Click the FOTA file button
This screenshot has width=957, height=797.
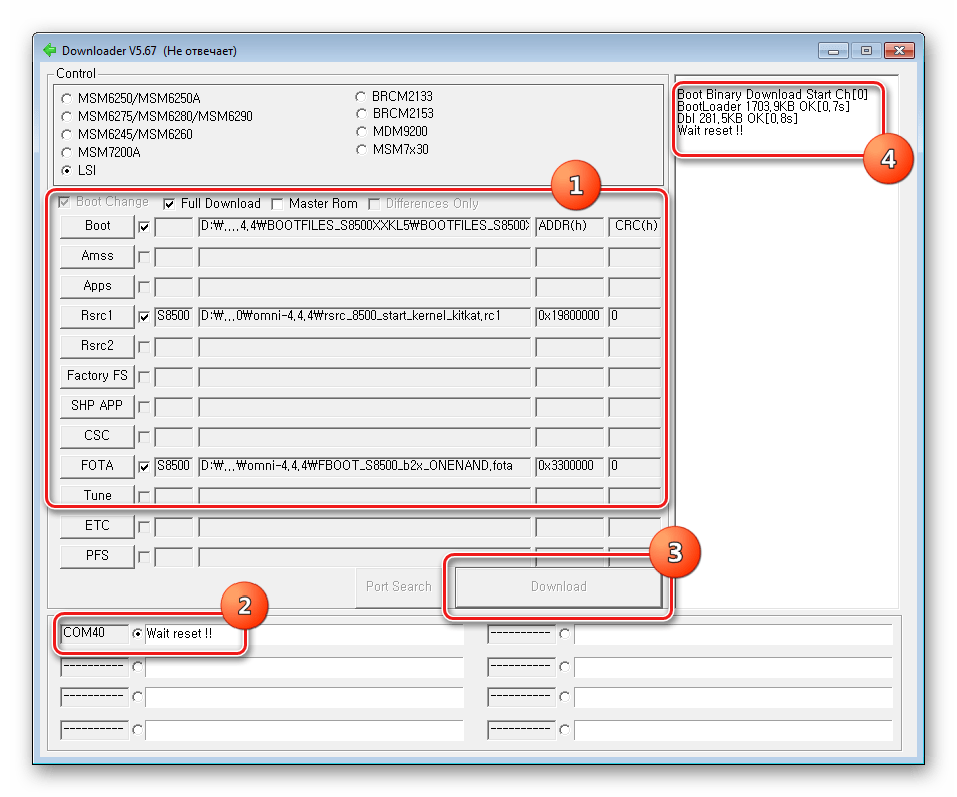(x=97, y=466)
